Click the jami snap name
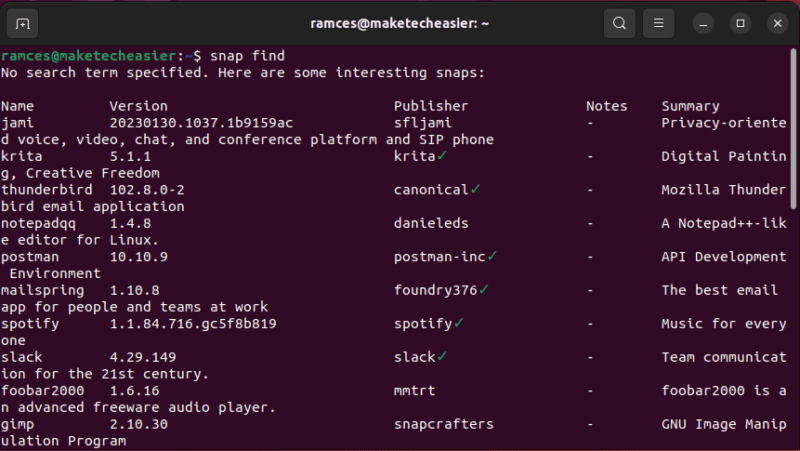 click(x=17, y=123)
